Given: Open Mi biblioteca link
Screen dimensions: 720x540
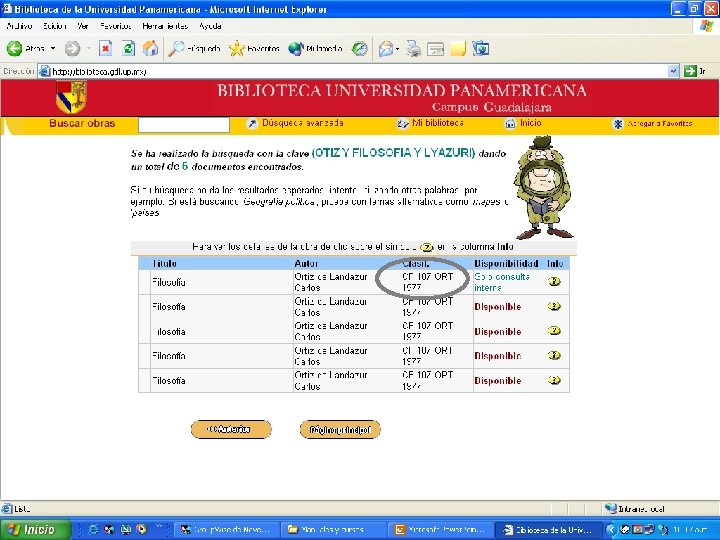Looking at the screenshot, I should pyautogui.click(x=438, y=123).
